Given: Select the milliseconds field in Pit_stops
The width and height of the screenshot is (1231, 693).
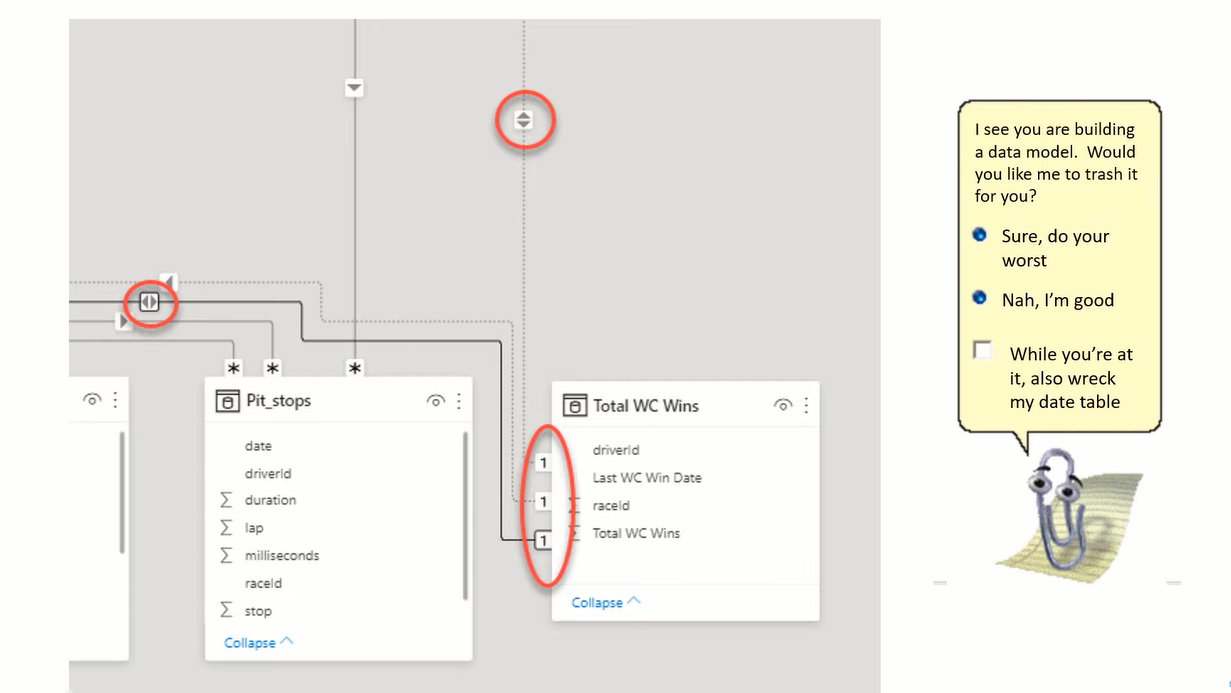Looking at the screenshot, I should (x=282, y=555).
